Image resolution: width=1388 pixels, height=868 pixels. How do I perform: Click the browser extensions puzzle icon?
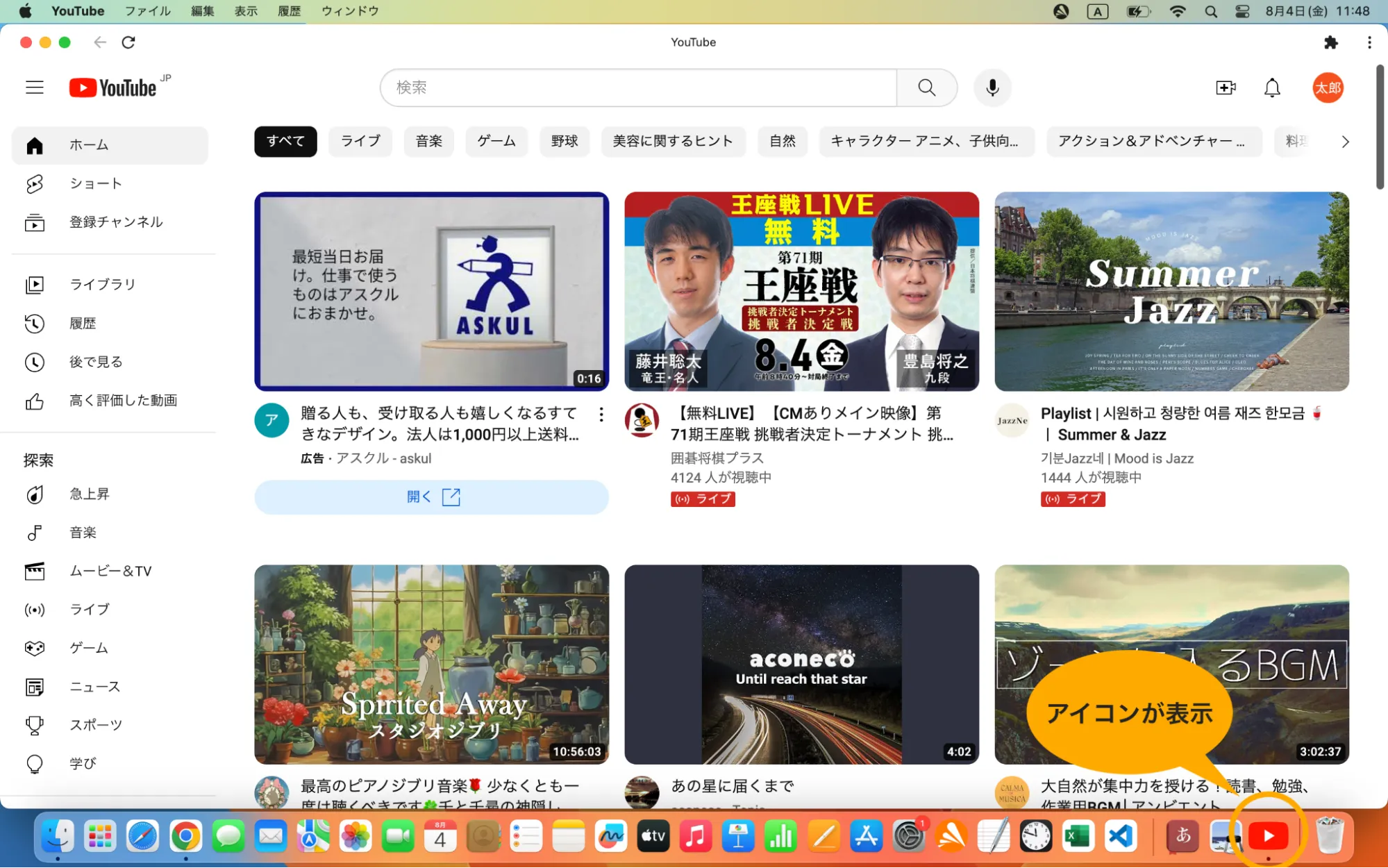tap(1330, 42)
